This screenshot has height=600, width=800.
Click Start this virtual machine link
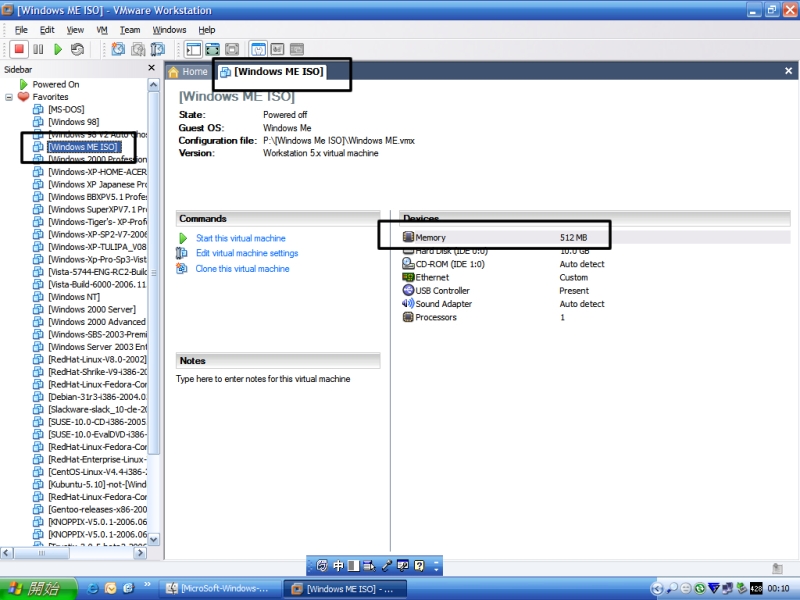[x=241, y=238]
